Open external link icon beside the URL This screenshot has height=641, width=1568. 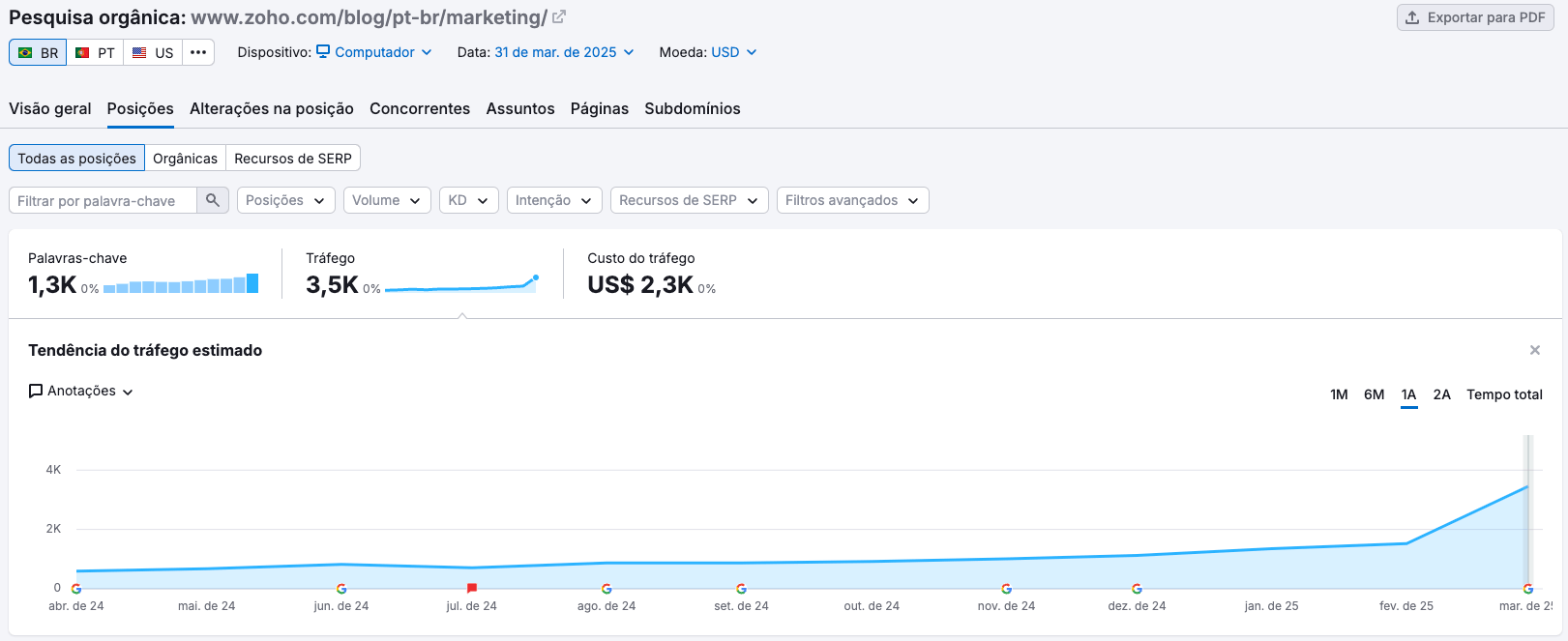tap(559, 16)
